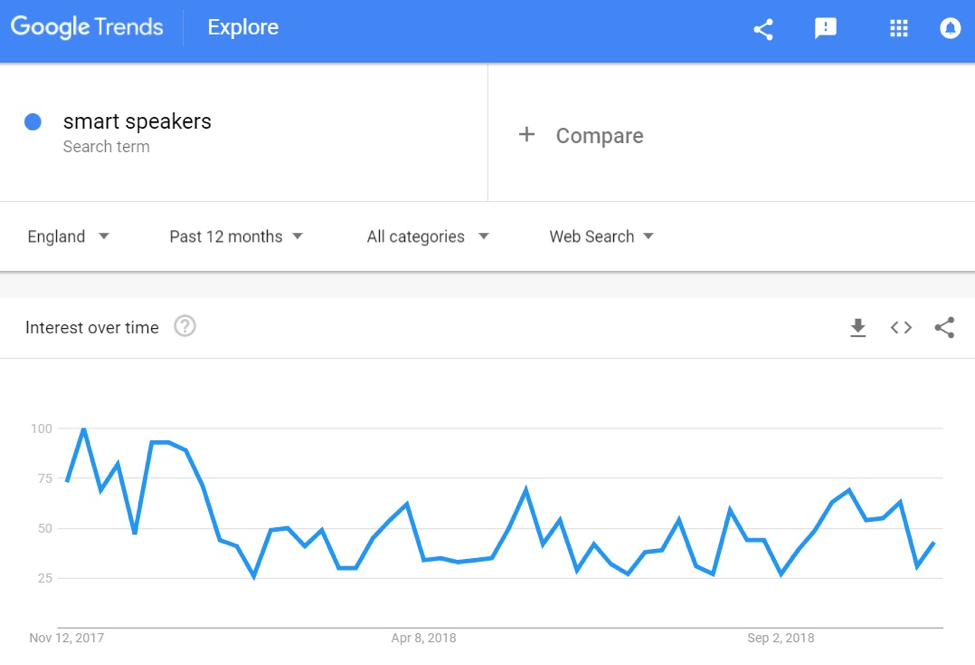Viewport: 975px width, 665px height.
Task: Expand the All categories dropdown
Action: pos(428,236)
